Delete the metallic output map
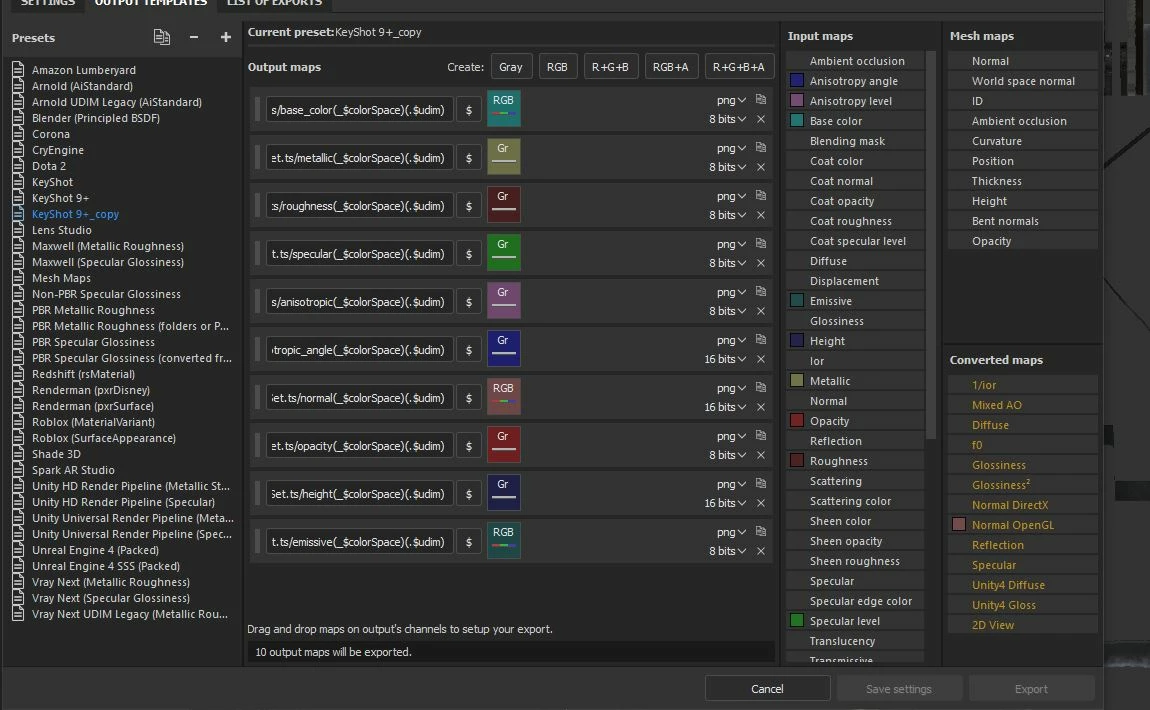 coord(761,167)
